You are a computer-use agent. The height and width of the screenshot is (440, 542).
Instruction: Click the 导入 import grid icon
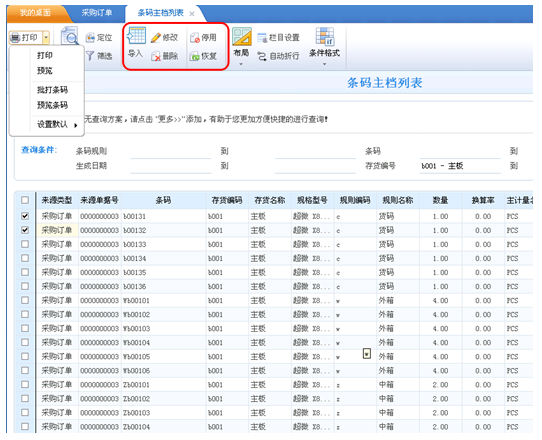click(136, 35)
